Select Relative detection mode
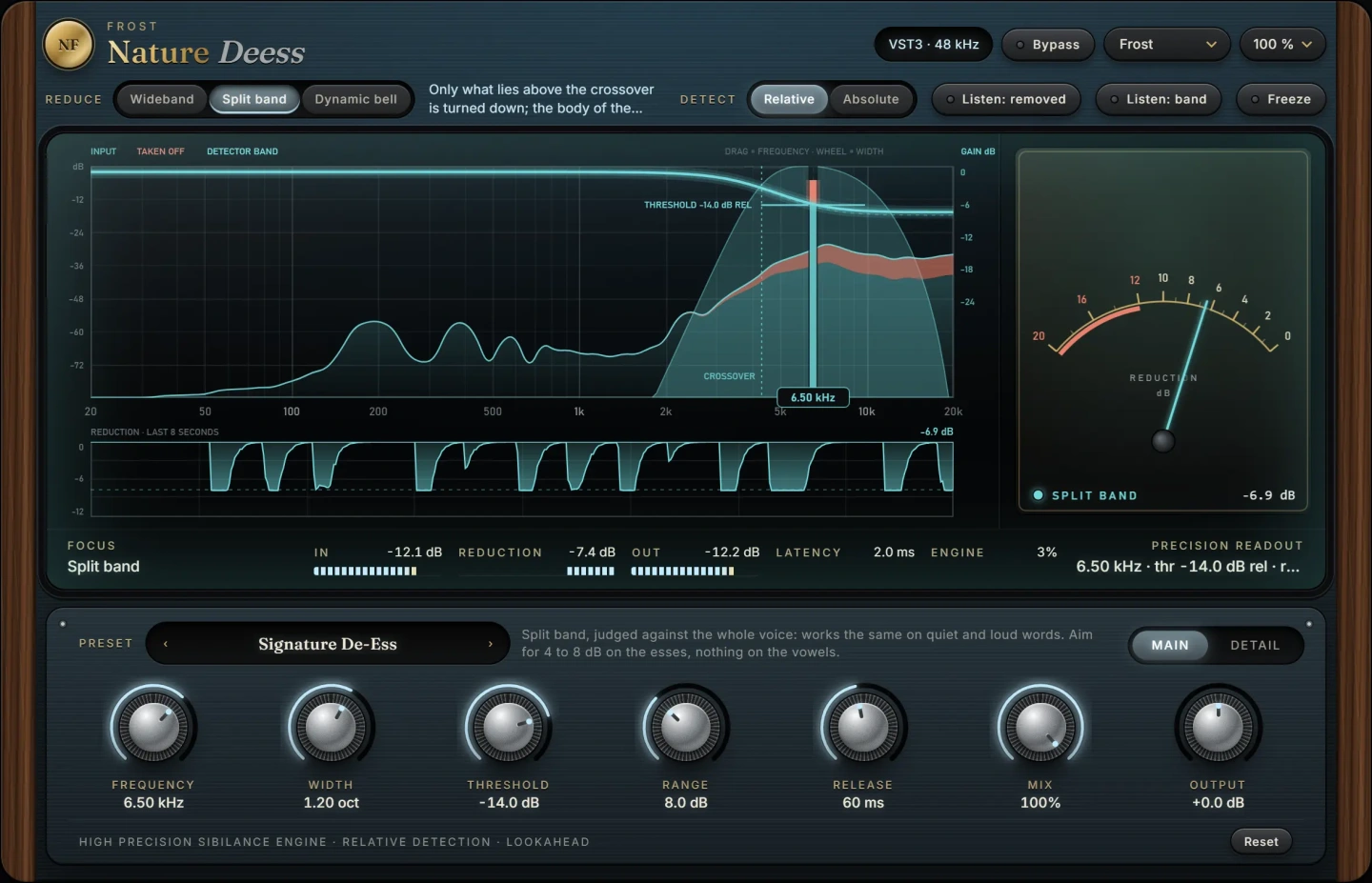This screenshot has width=1372, height=883. [789, 99]
